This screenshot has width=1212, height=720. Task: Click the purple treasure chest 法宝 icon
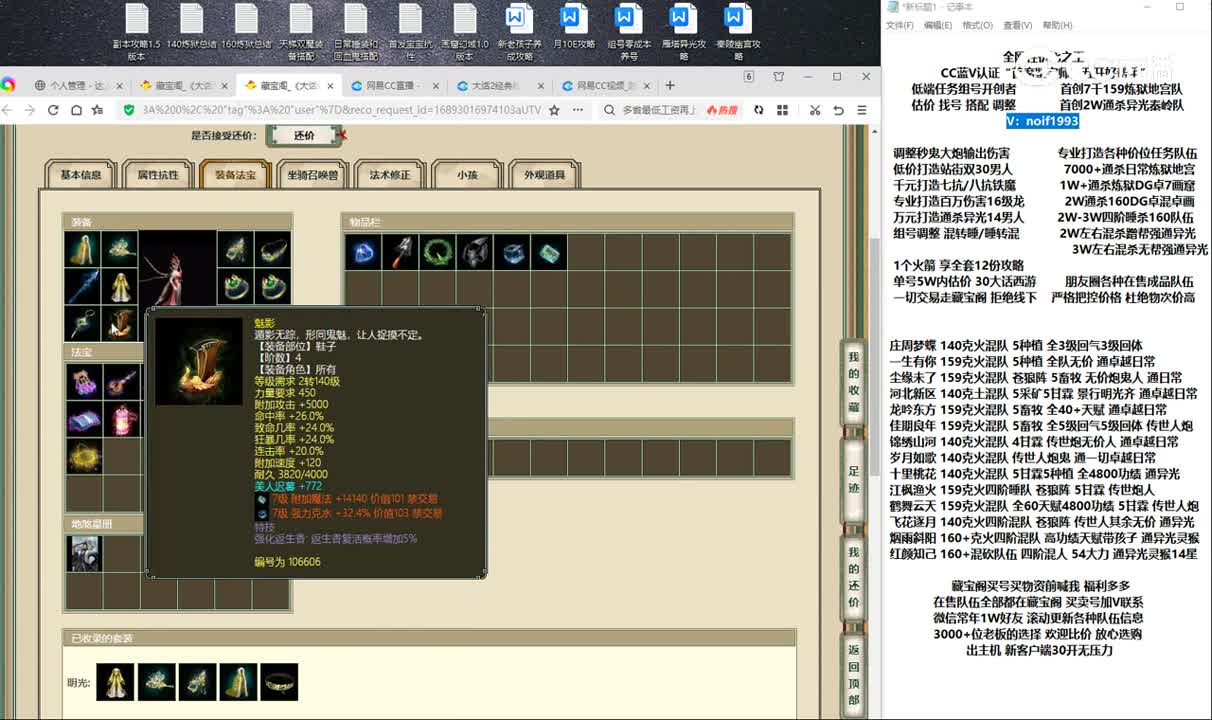82,381
